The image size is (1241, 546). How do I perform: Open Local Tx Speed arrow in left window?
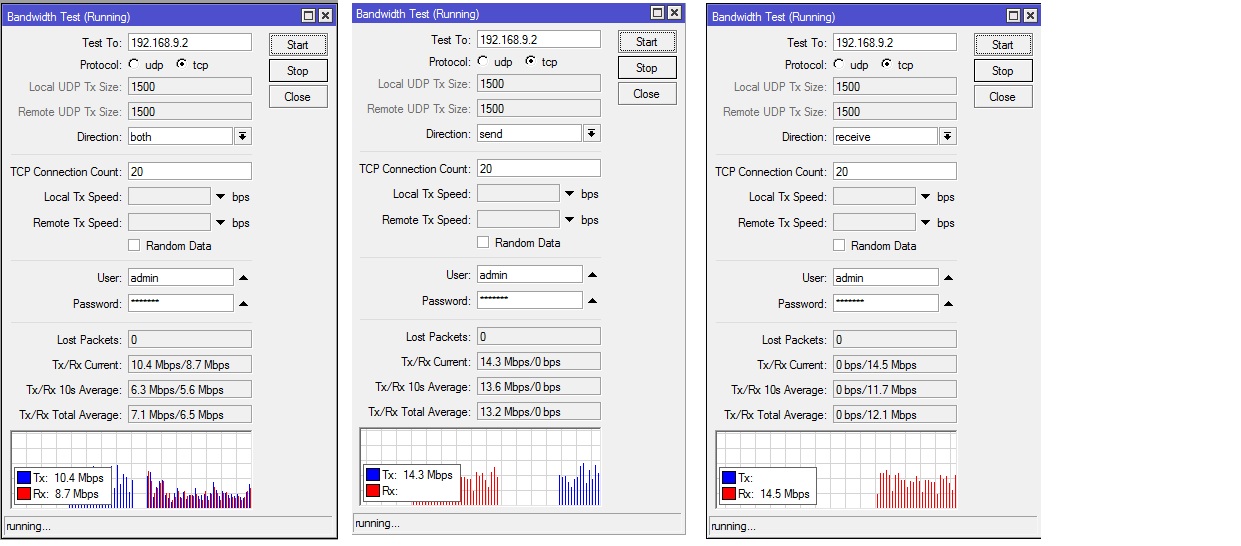(x=221, y=197)
